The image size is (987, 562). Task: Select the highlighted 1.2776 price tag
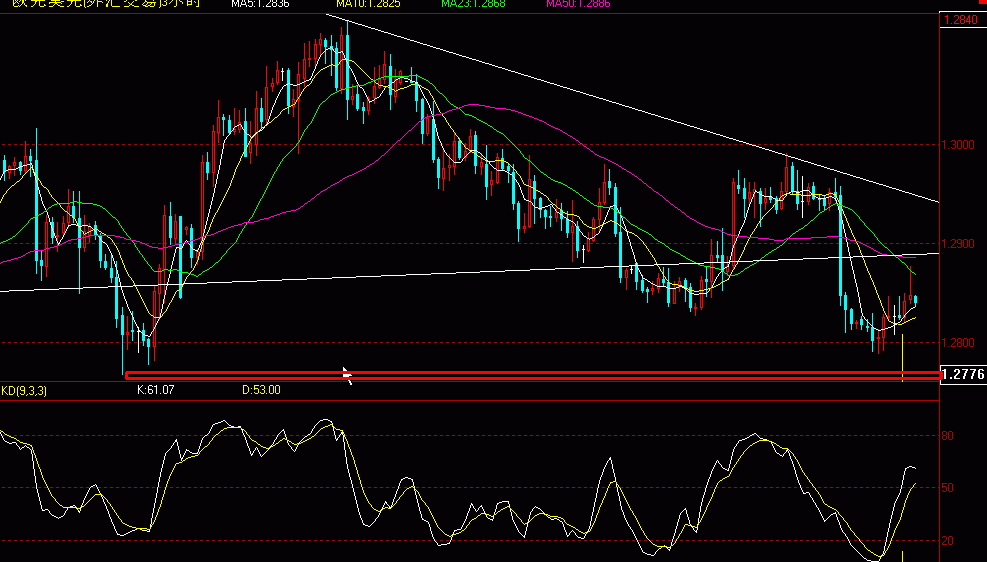point(964,374)
